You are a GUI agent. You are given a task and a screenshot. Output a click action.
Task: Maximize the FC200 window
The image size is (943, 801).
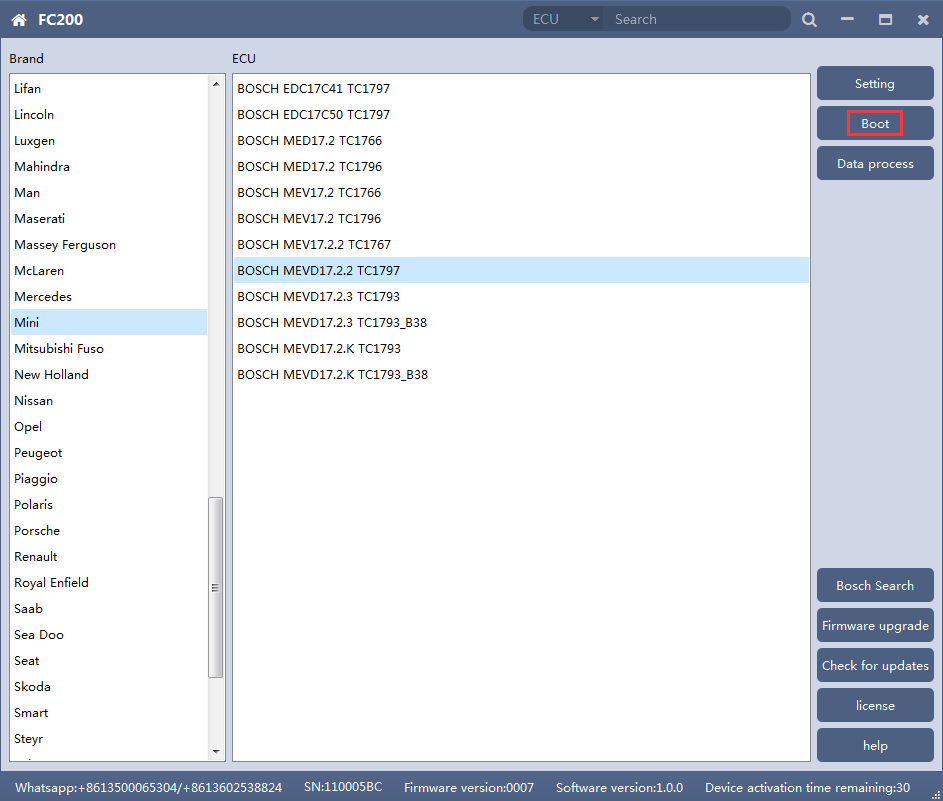[x=885, y=20]
